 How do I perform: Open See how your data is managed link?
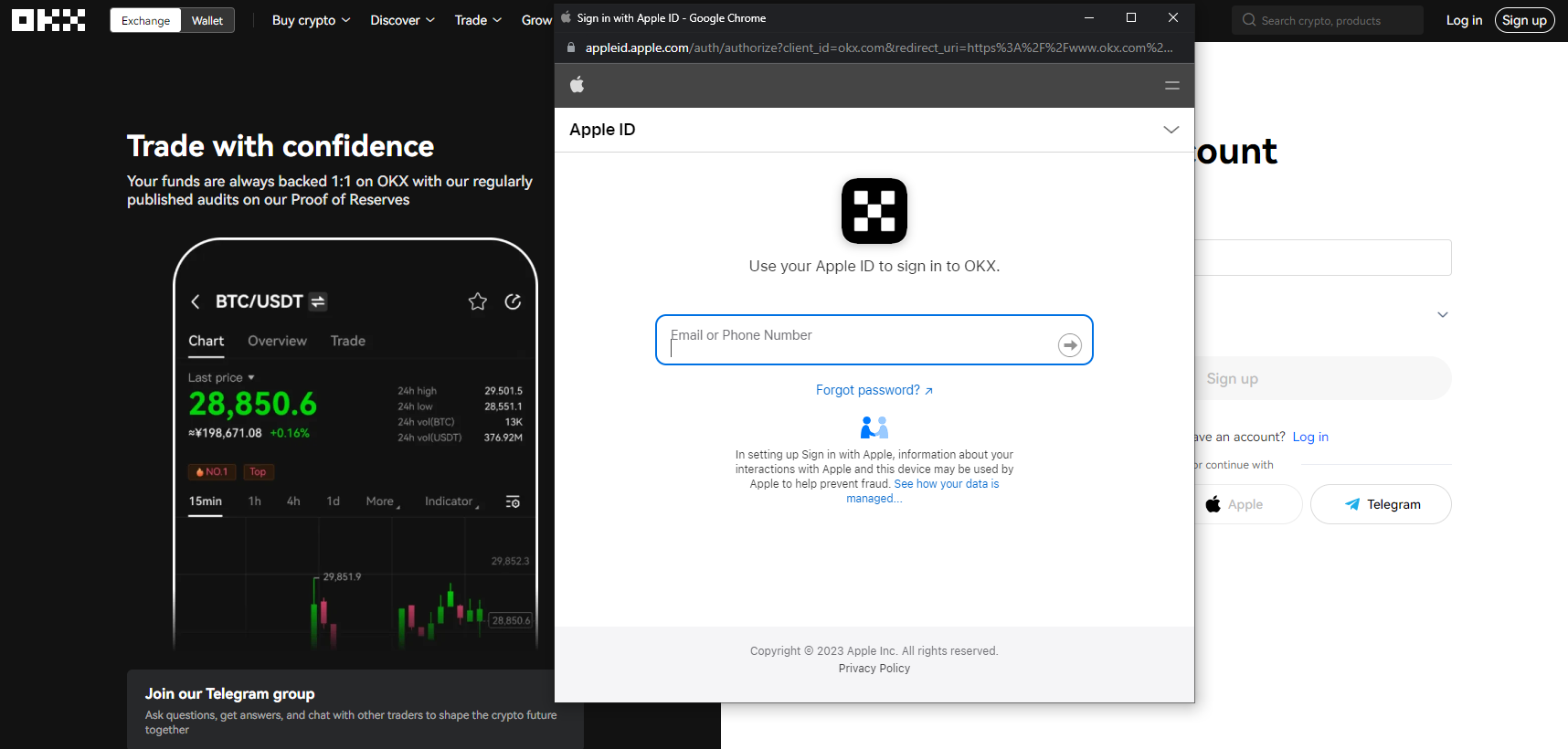tap(923, 491)
